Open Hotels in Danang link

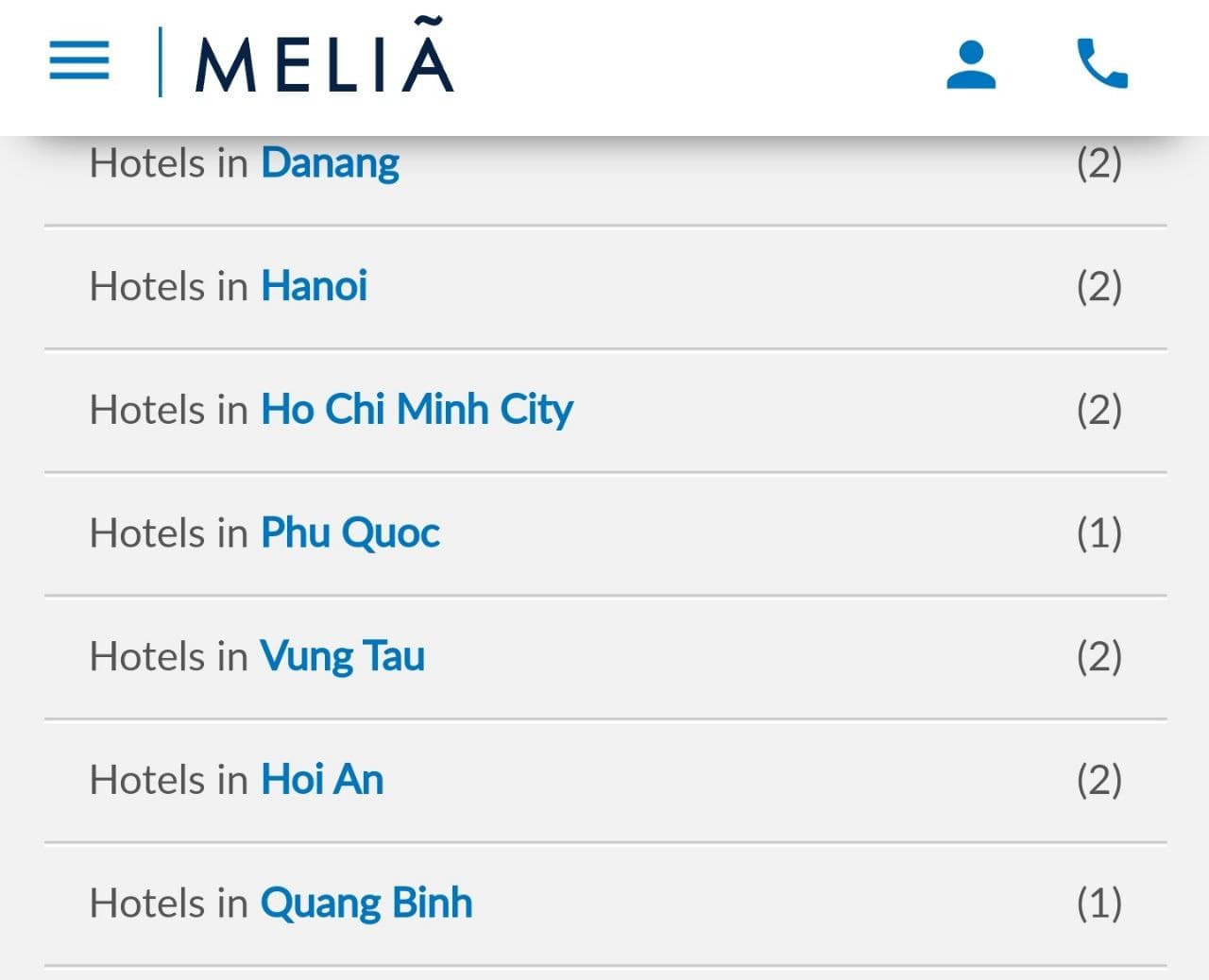tap(329, 162)
